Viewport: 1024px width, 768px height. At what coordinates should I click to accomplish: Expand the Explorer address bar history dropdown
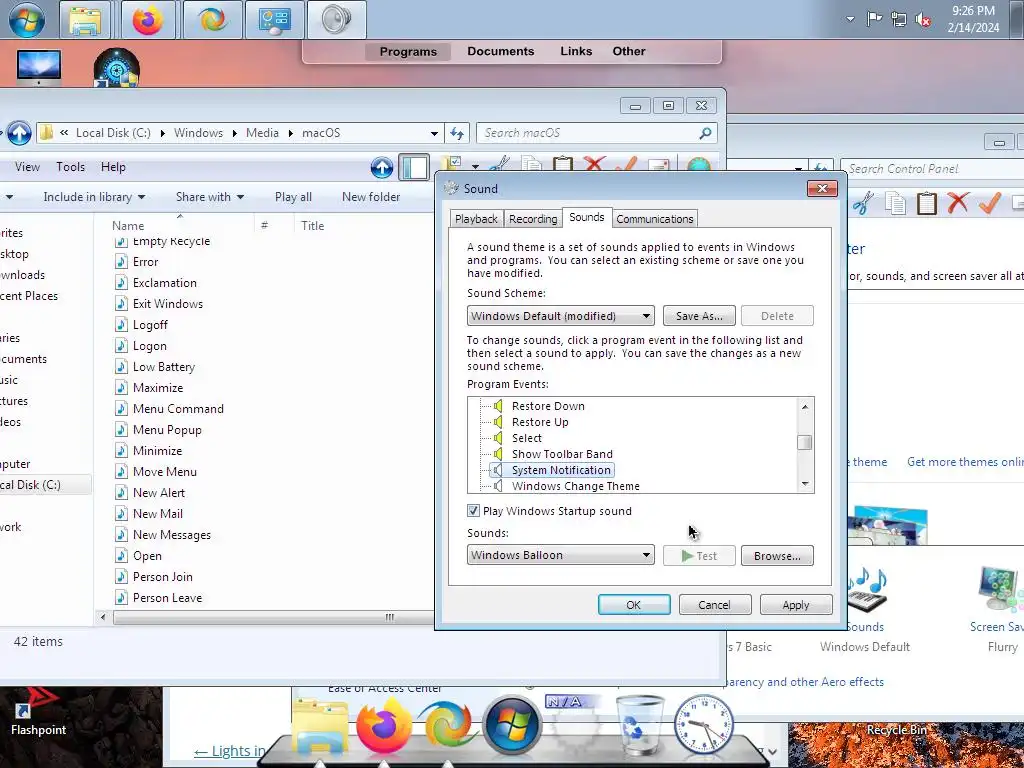coord(434,133)
